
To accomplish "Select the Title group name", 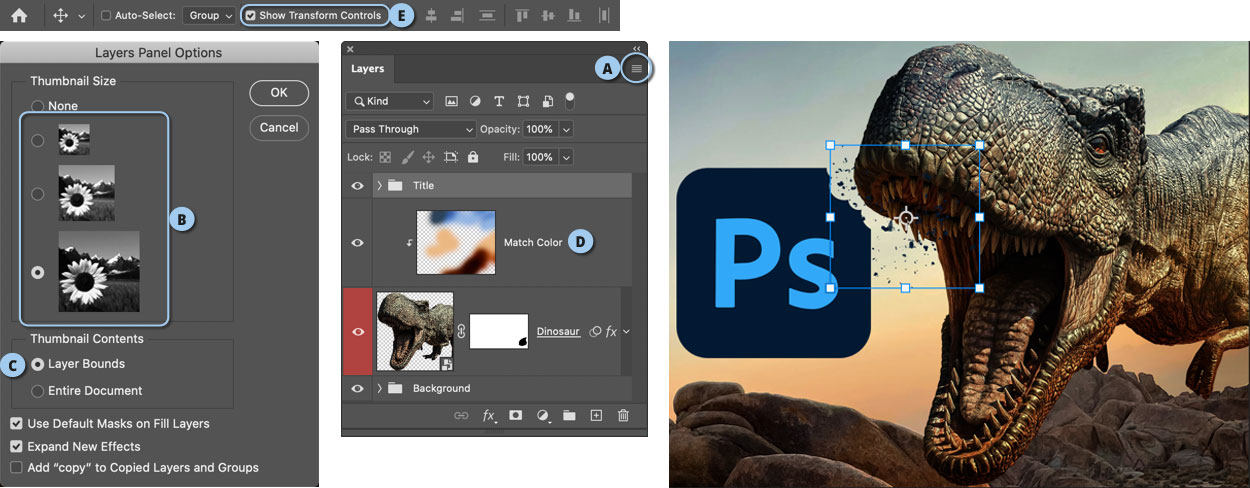I will click(423, 185).
